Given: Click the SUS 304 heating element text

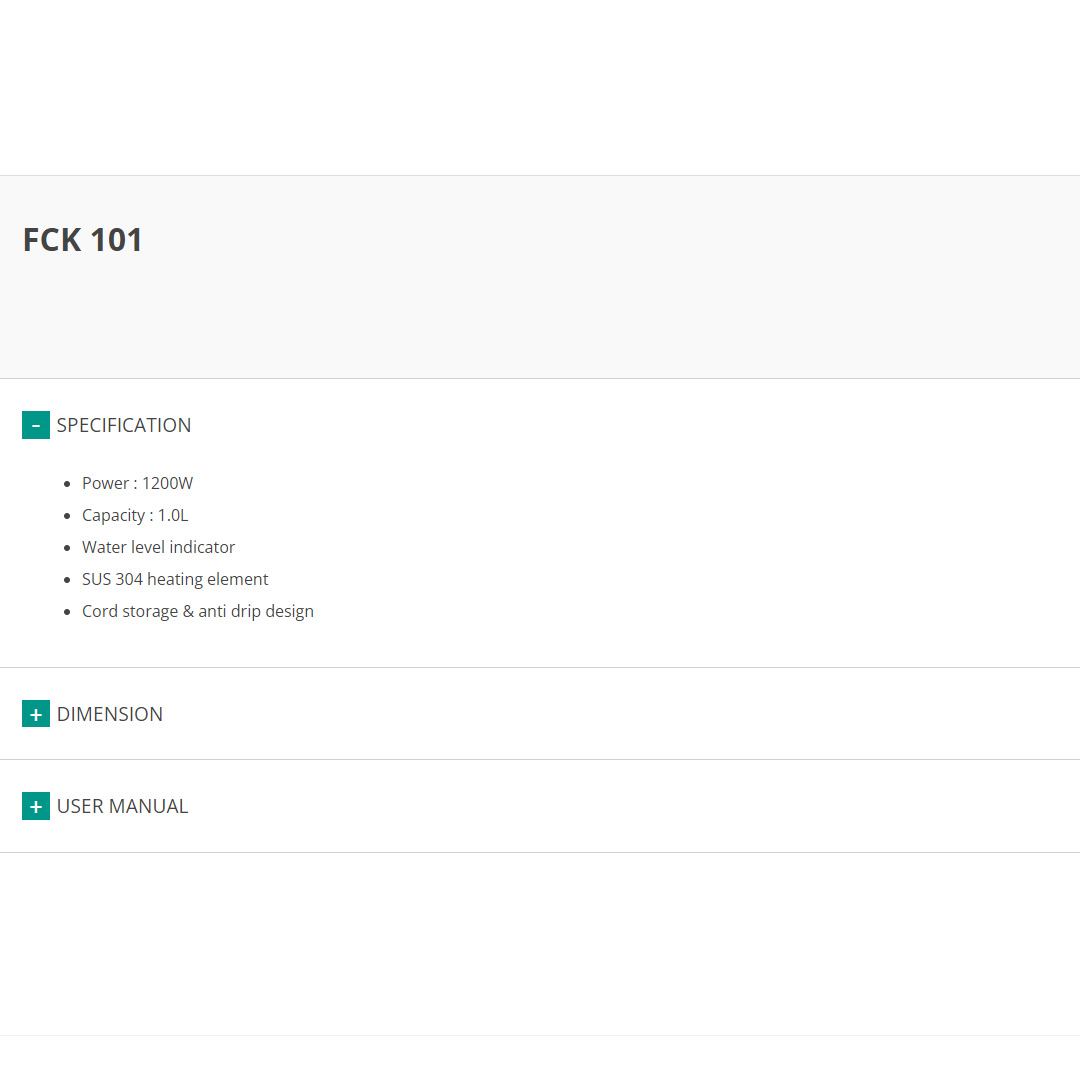Looking at the screenshot, I should tap(175, 579).
